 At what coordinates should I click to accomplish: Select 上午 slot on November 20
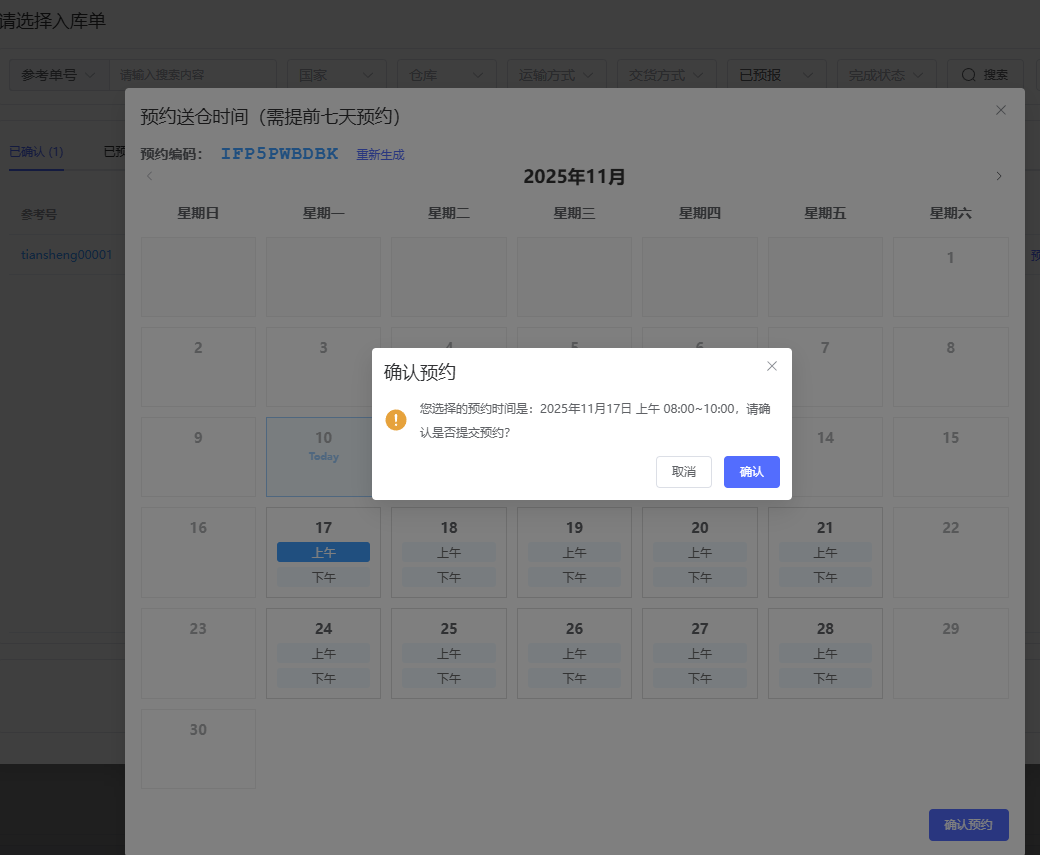(x=699, y=552)
